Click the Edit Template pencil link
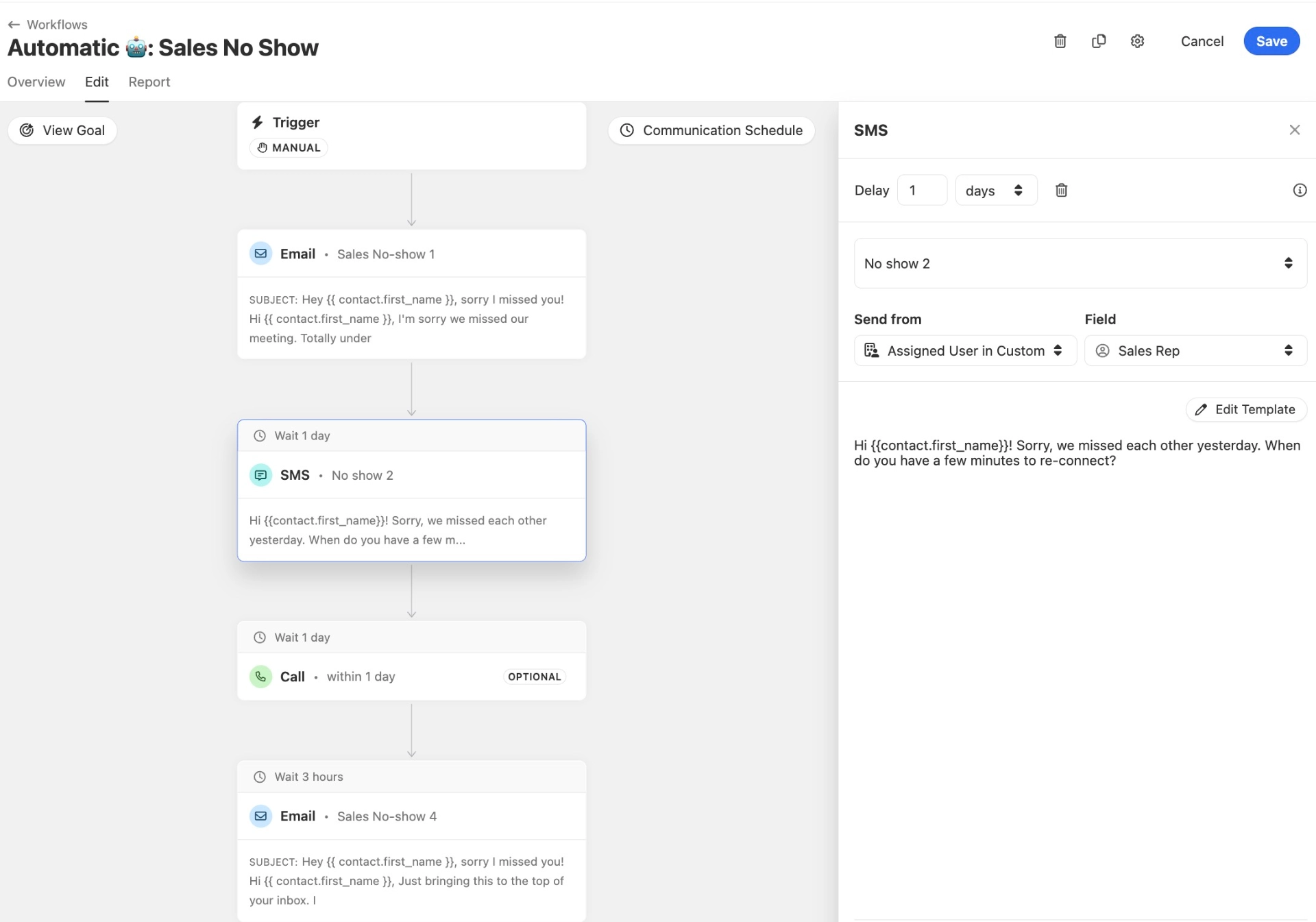Viewport: 1316px width, 922px height. (1245, 409)
